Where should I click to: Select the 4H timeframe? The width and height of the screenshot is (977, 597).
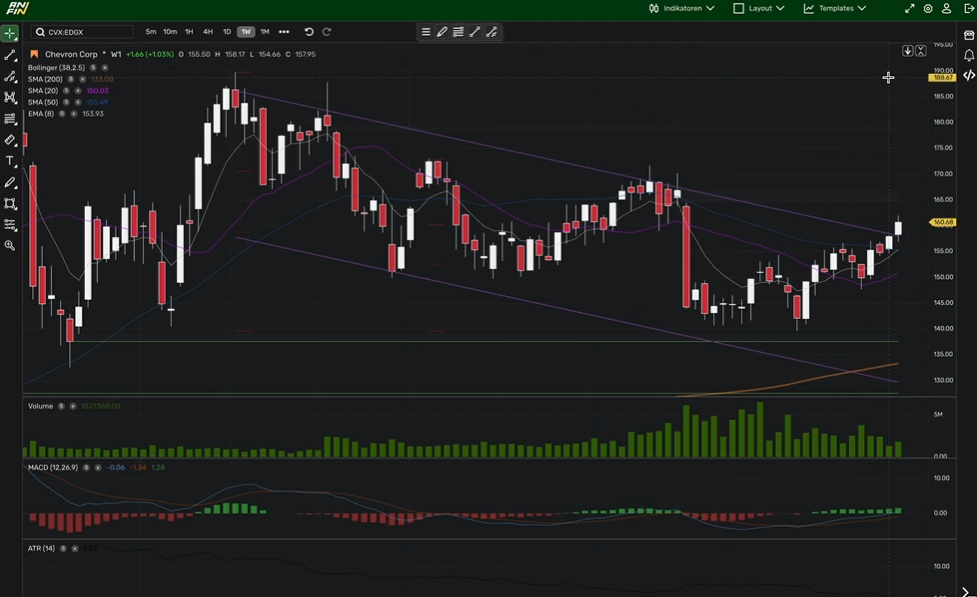pos(207,32)
